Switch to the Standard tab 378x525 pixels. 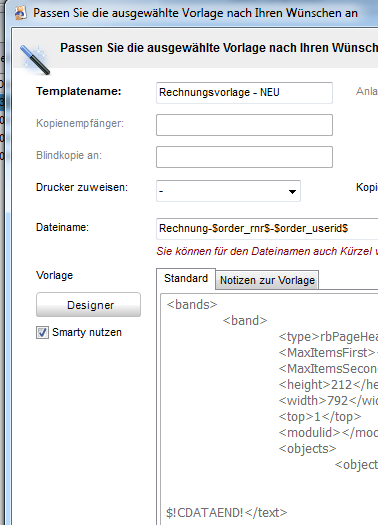click(x=186, y=279)
